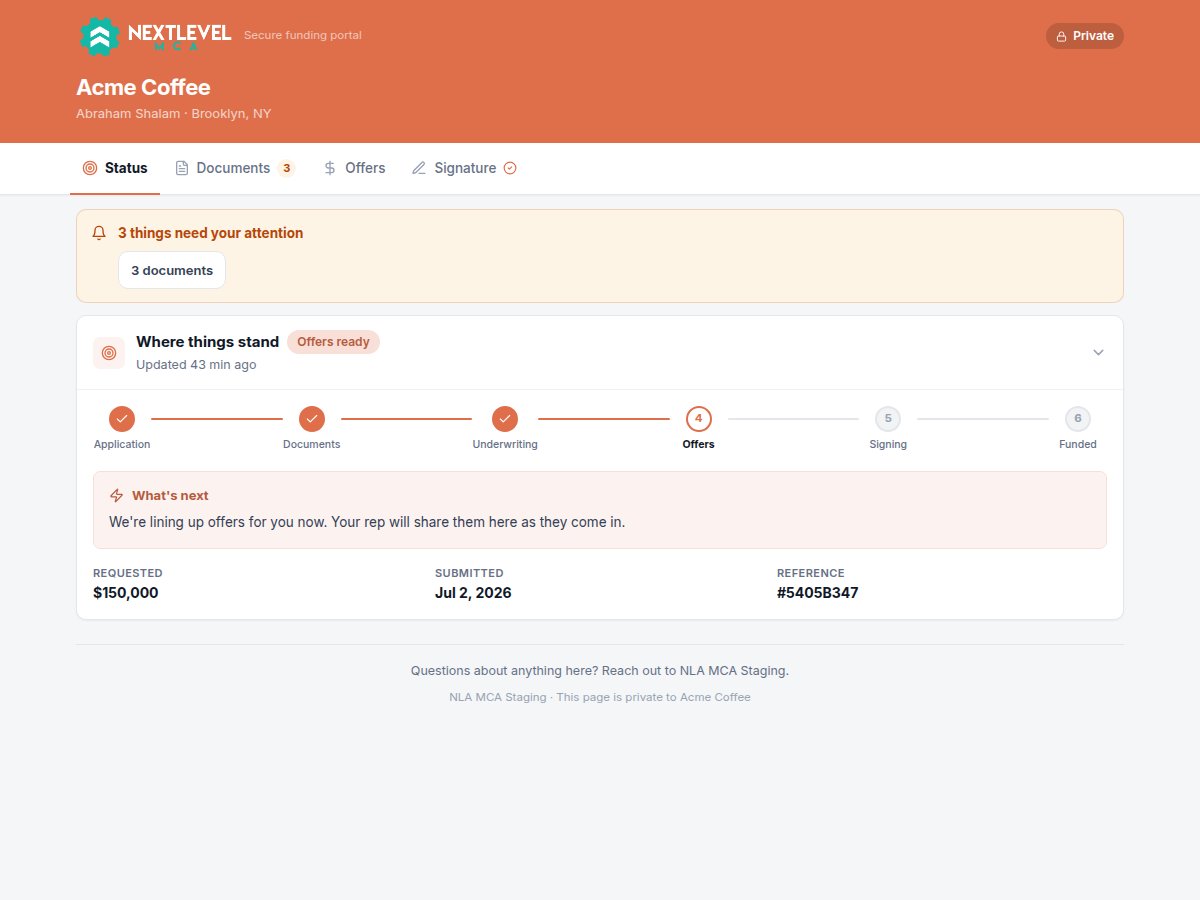1200x900 pixels.
Task: Click the Acme Coffee heading
Action: 143,87
